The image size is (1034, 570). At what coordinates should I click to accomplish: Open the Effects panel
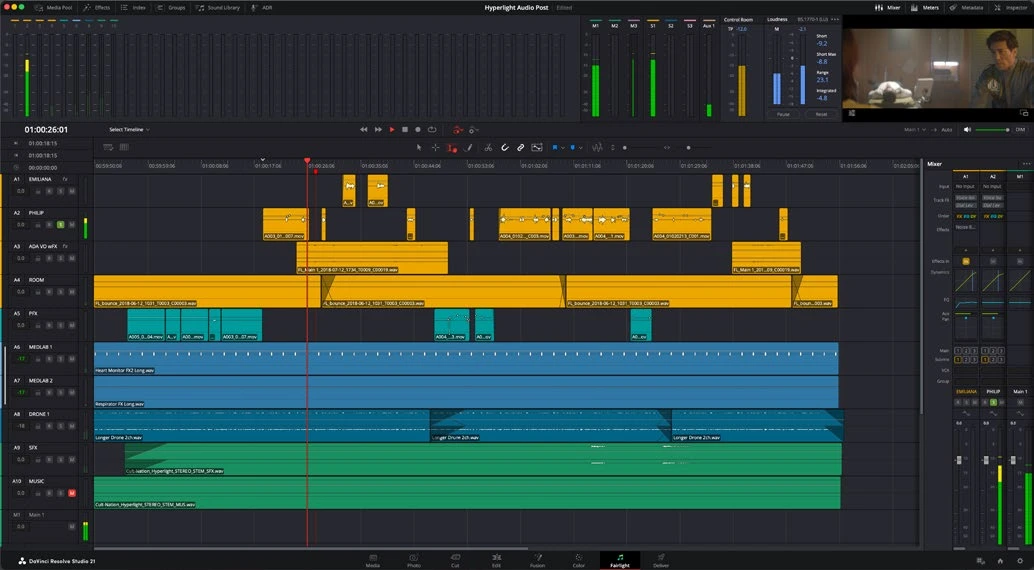tap(97, 7)
